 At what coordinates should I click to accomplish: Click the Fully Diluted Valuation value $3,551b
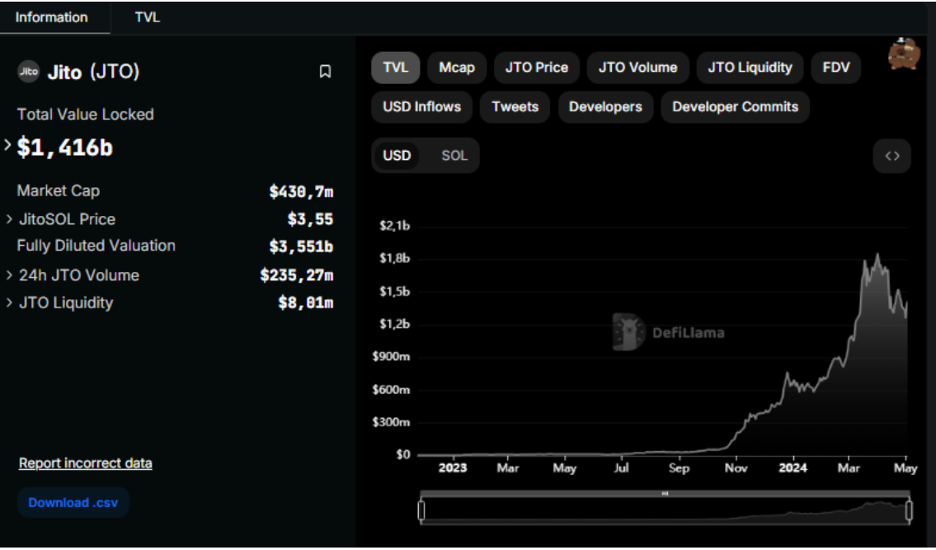[x=301, y=247]
